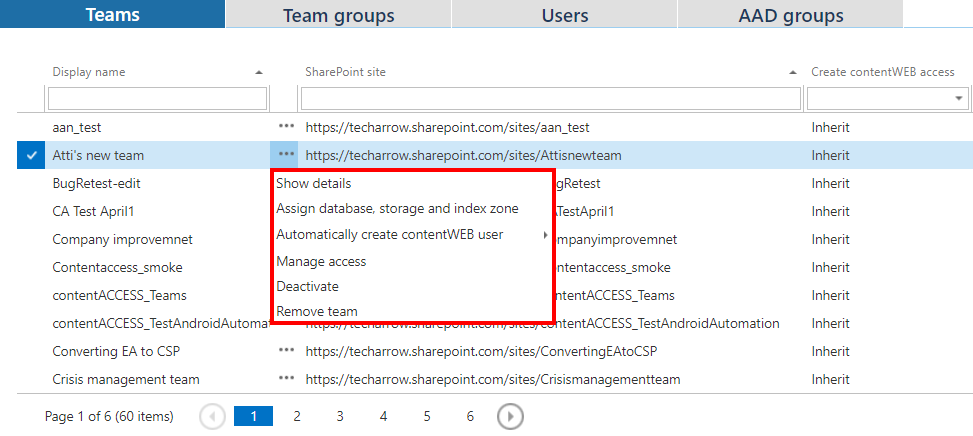The width and height of the screenshot is (973, 436).
Task: Switch to the AAD groups tab
Action: coord(790,15)
